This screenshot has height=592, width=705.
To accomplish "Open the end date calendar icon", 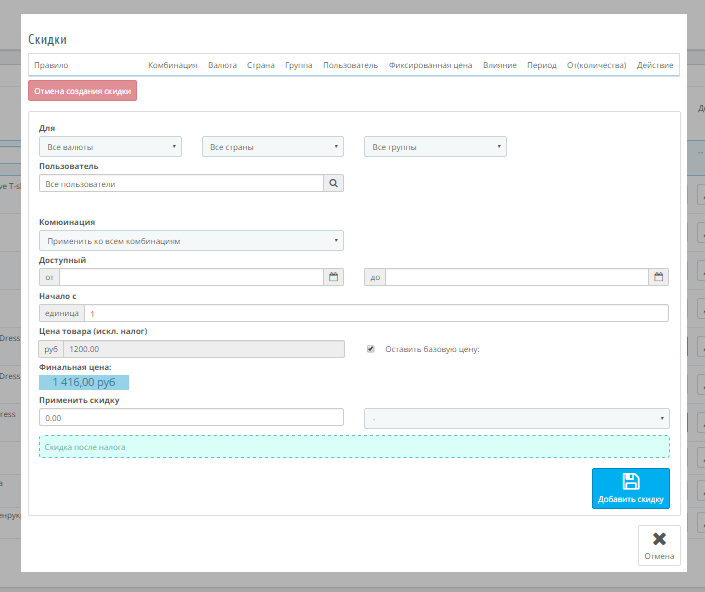I will click(x=658, y=277).
